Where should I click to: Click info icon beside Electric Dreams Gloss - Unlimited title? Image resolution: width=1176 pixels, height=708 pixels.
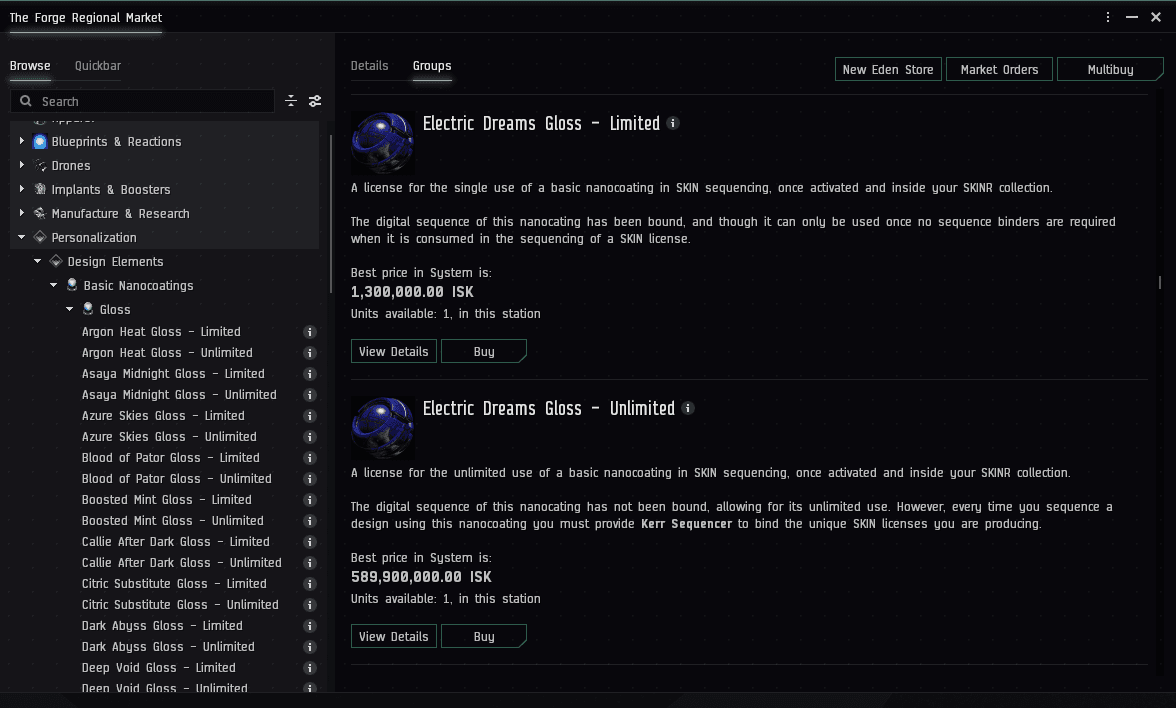point(687,408)
